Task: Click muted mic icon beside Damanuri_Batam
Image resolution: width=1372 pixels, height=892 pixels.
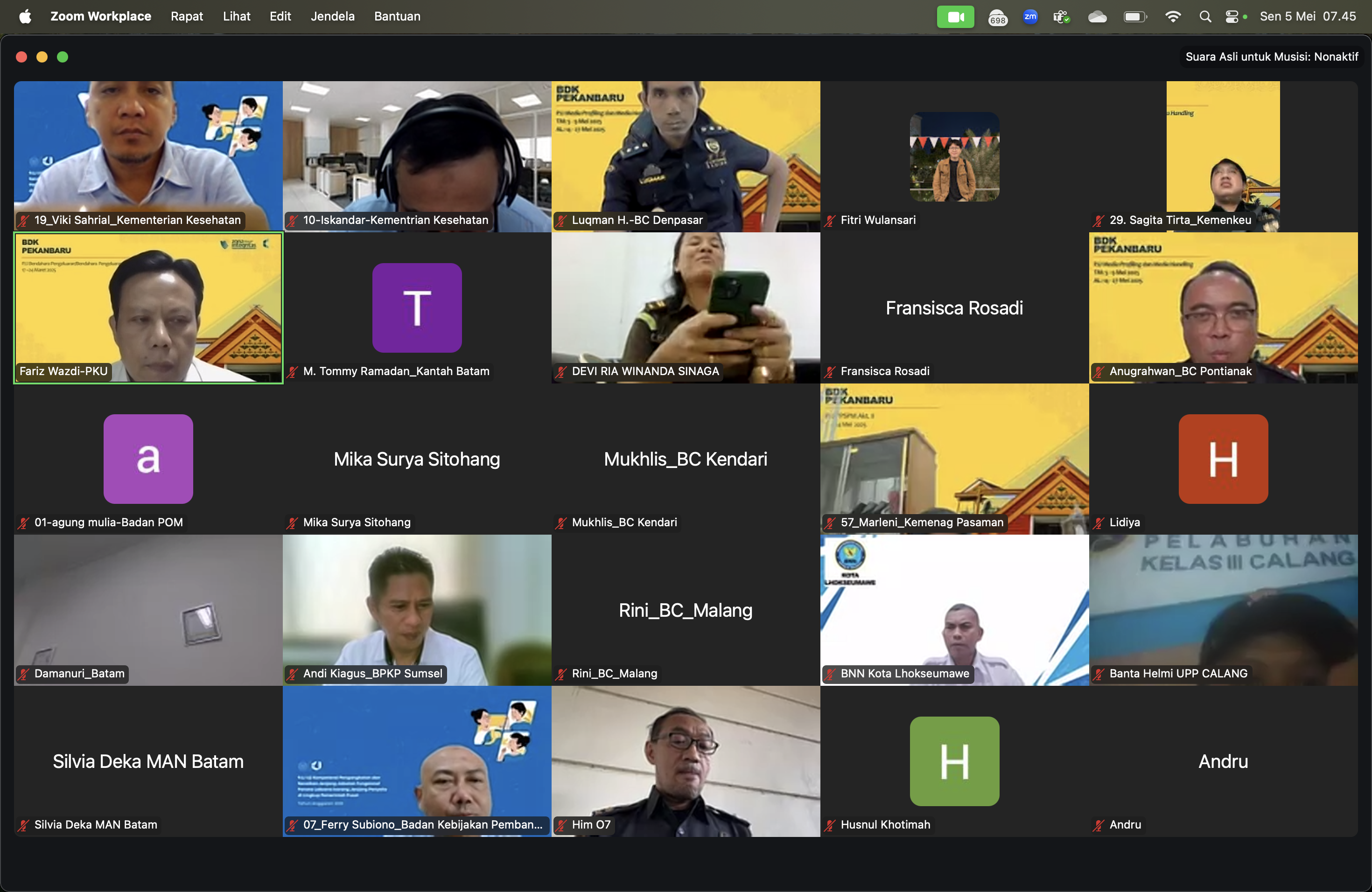Action: [24, 674]
